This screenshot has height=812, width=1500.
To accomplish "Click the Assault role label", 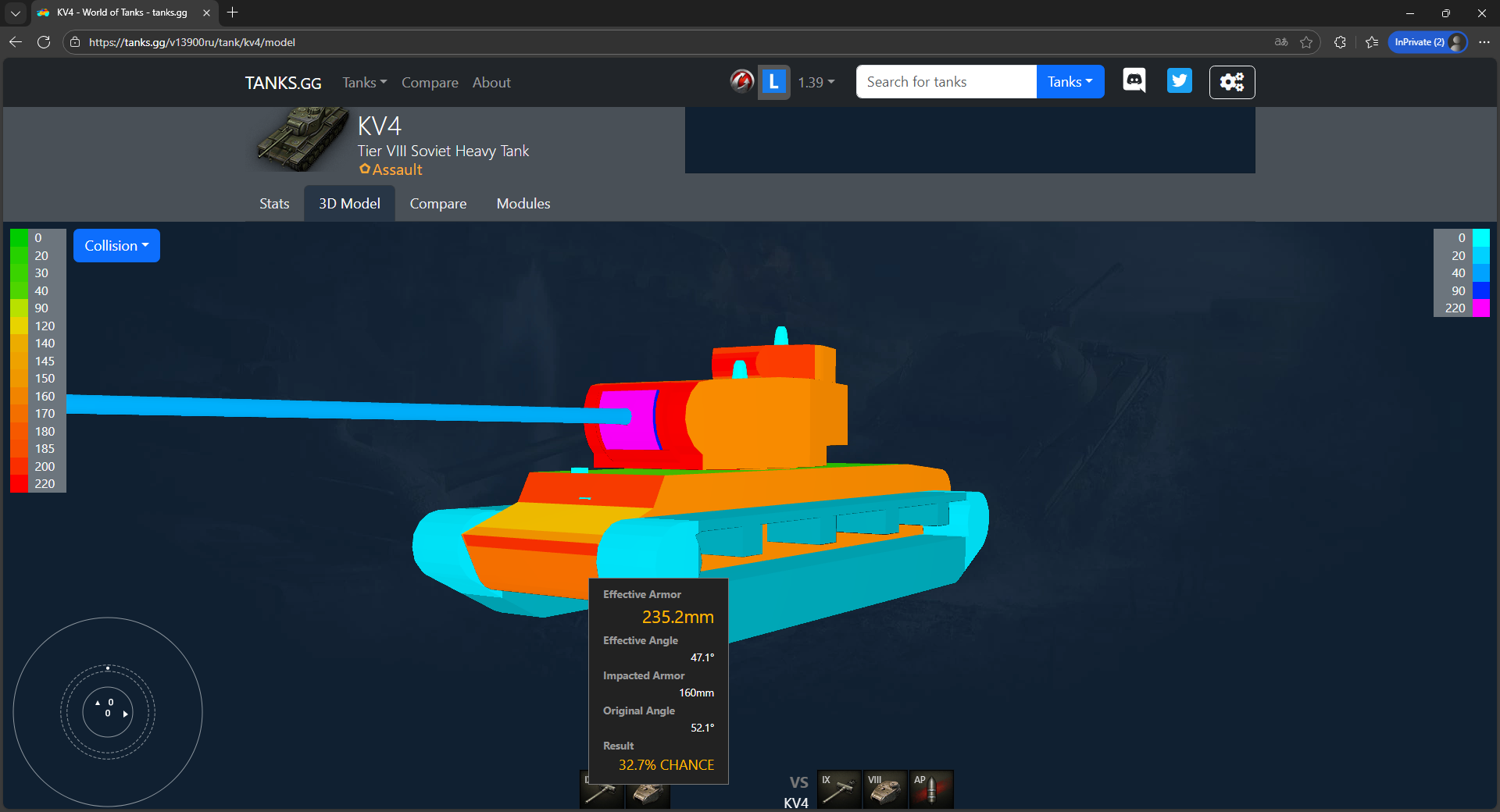I will pyautogui.click(x=391, y=169).
